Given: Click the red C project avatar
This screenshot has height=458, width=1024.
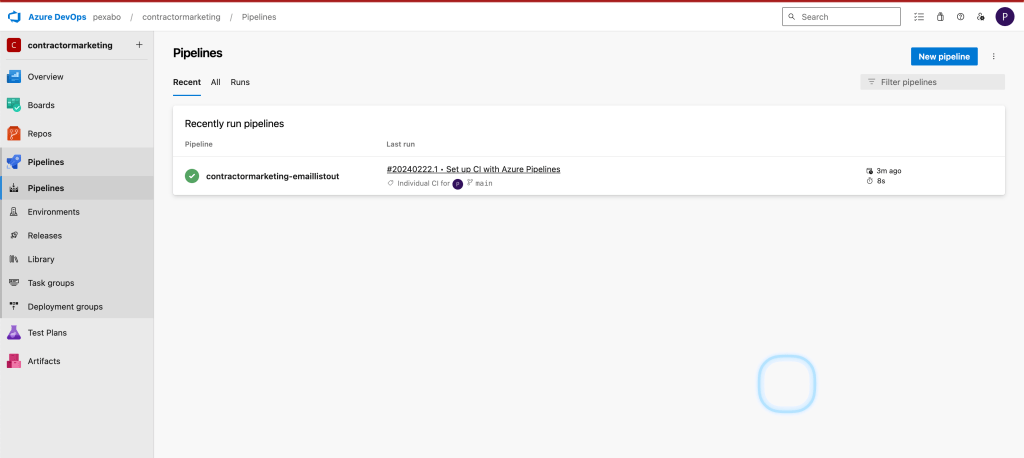Looking at the screenshot, I should [x=14, y=45].
